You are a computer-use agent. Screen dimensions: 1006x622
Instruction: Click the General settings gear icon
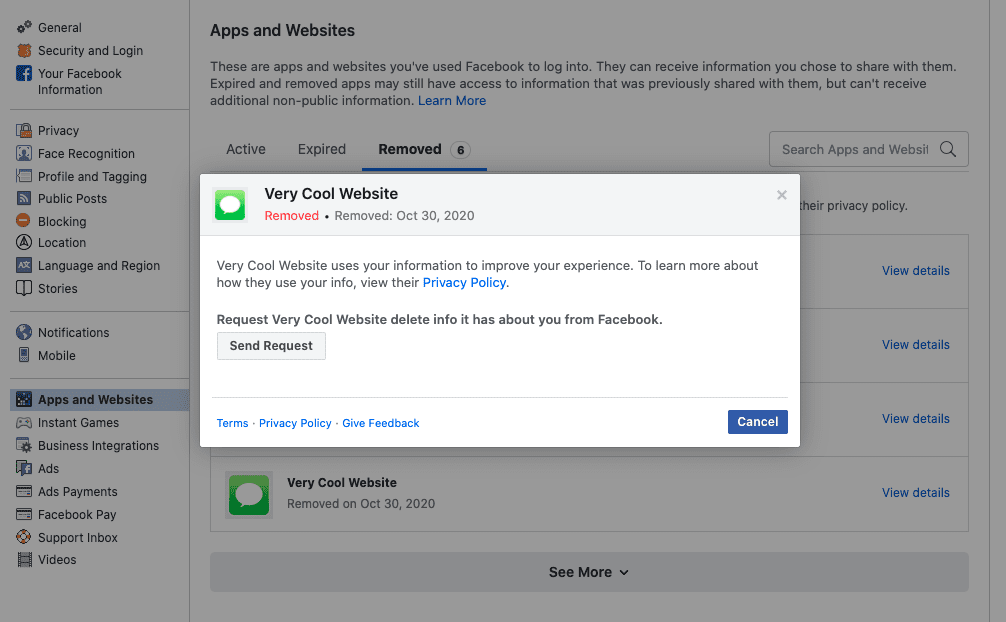[x=24, y=27]
